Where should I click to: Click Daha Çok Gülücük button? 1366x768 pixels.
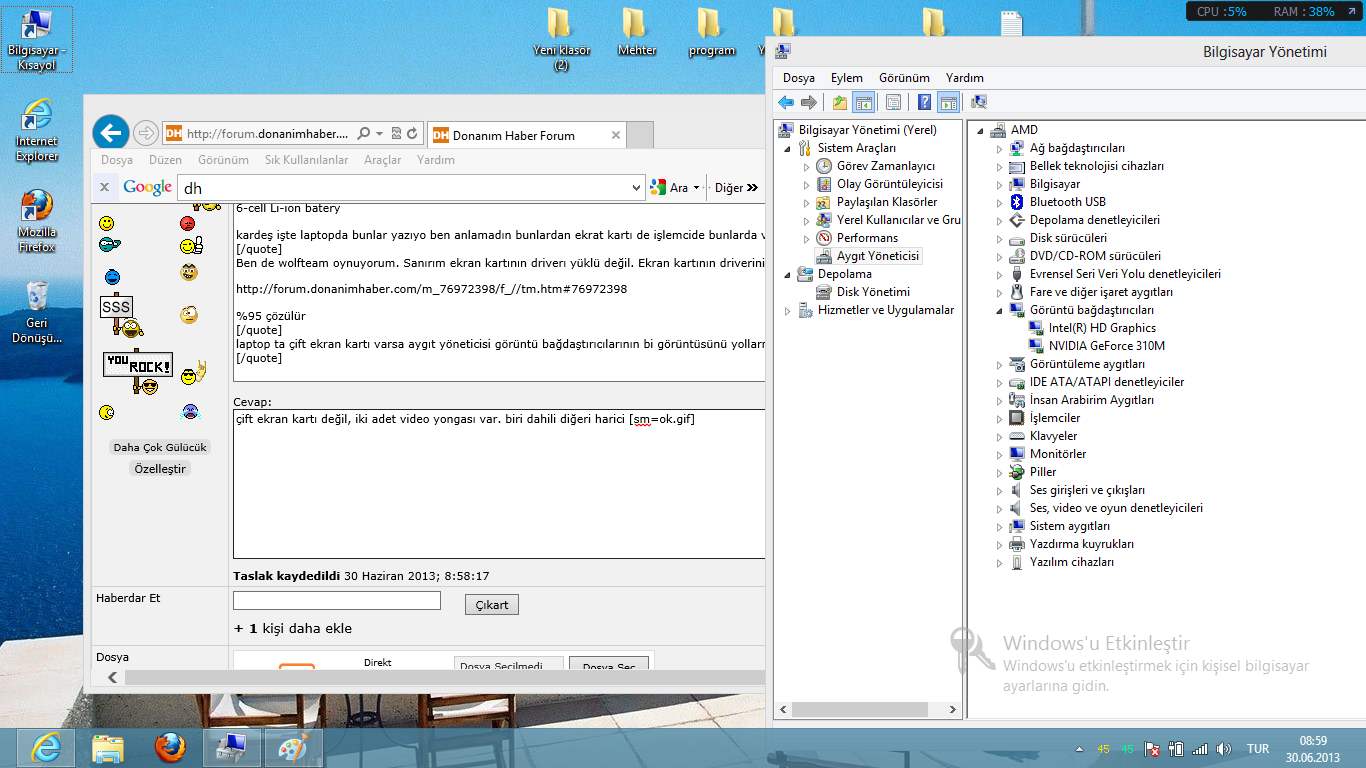point(160,448)
